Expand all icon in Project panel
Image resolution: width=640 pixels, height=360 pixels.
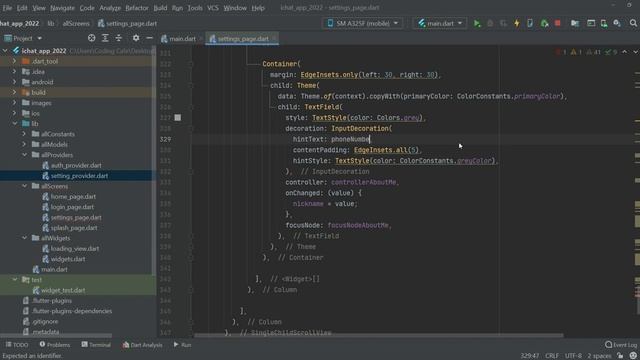pos(105,38)
